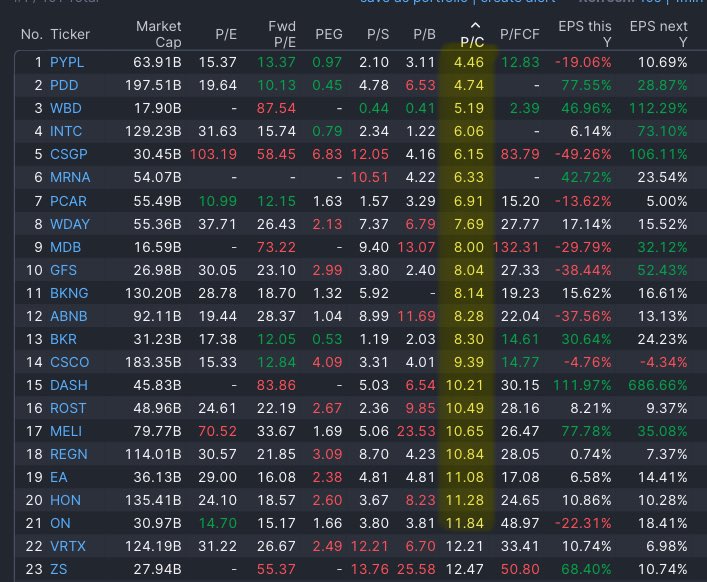Viewport: 707px width, 582px height.
Task: Click PCAR P/E value 10.99
Action: (x=218, y=201)
